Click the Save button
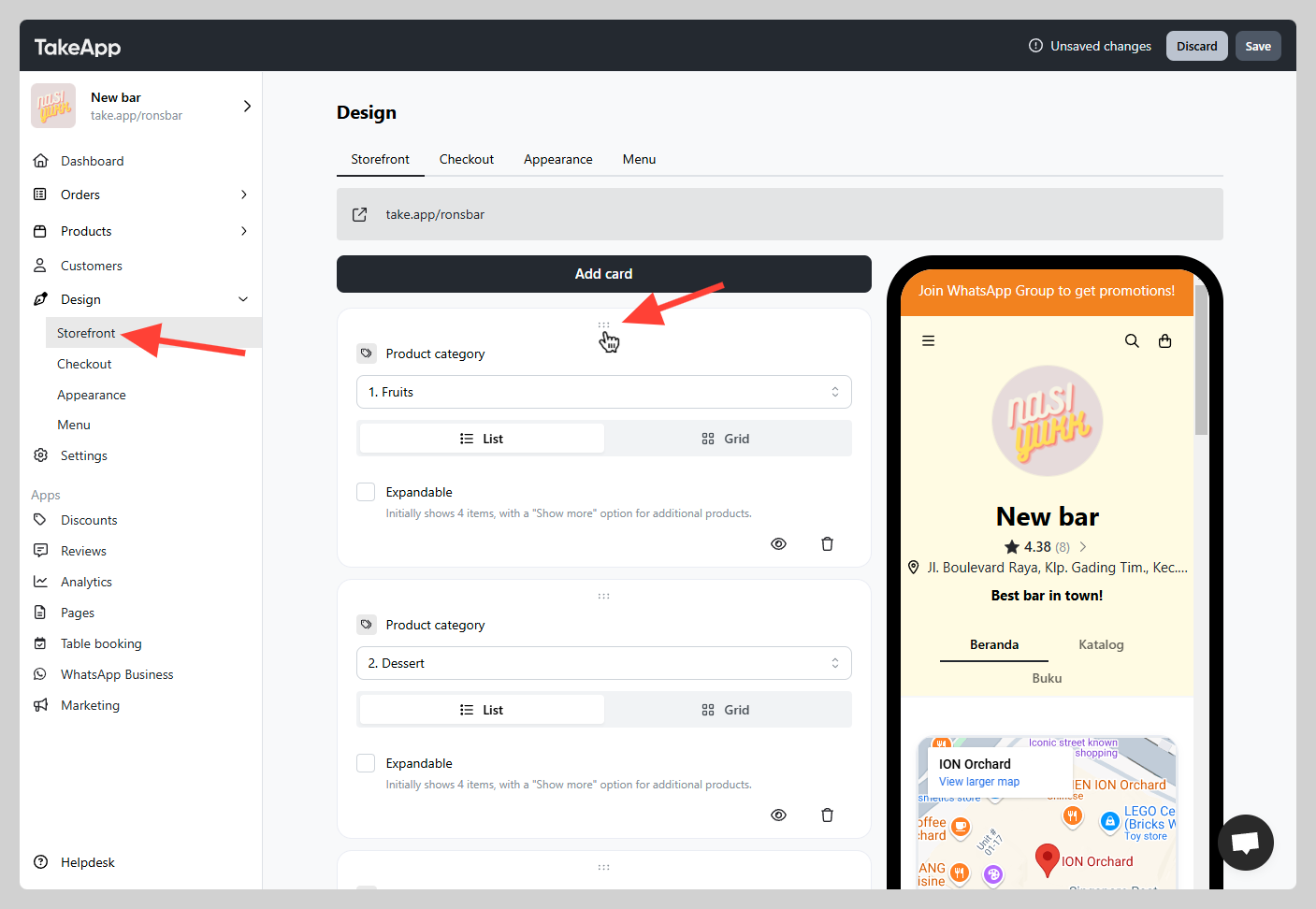The height and width of the screenshot is (909, 1316). point(1258,46)
